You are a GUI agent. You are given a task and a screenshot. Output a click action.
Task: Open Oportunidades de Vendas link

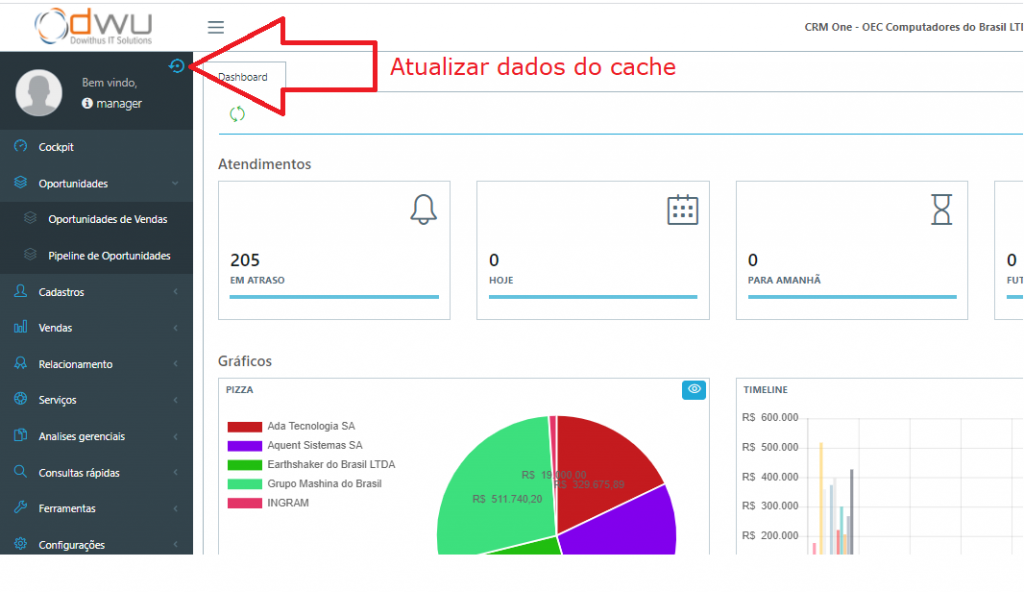pos(107,219)
